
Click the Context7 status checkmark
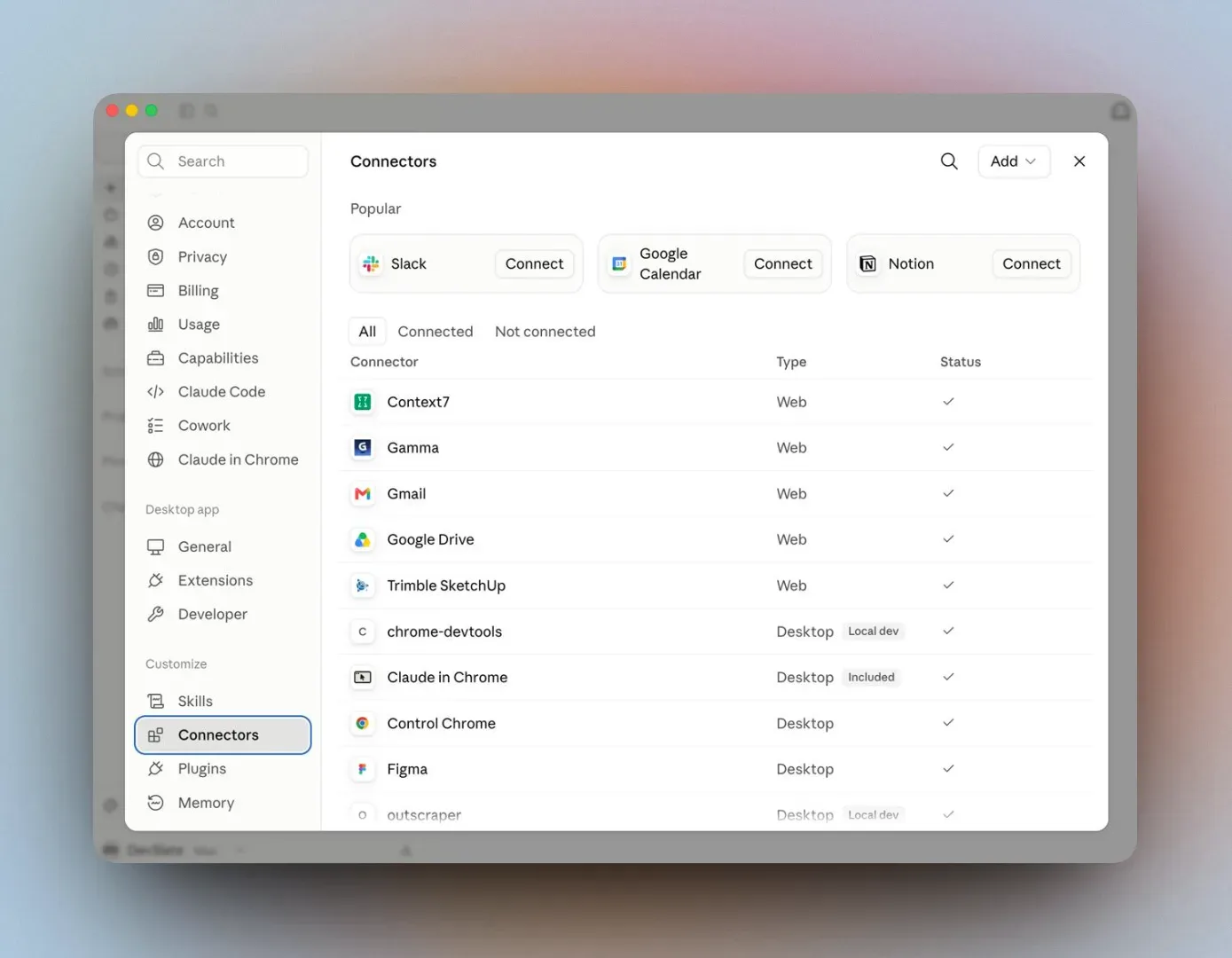click(948, 402)
